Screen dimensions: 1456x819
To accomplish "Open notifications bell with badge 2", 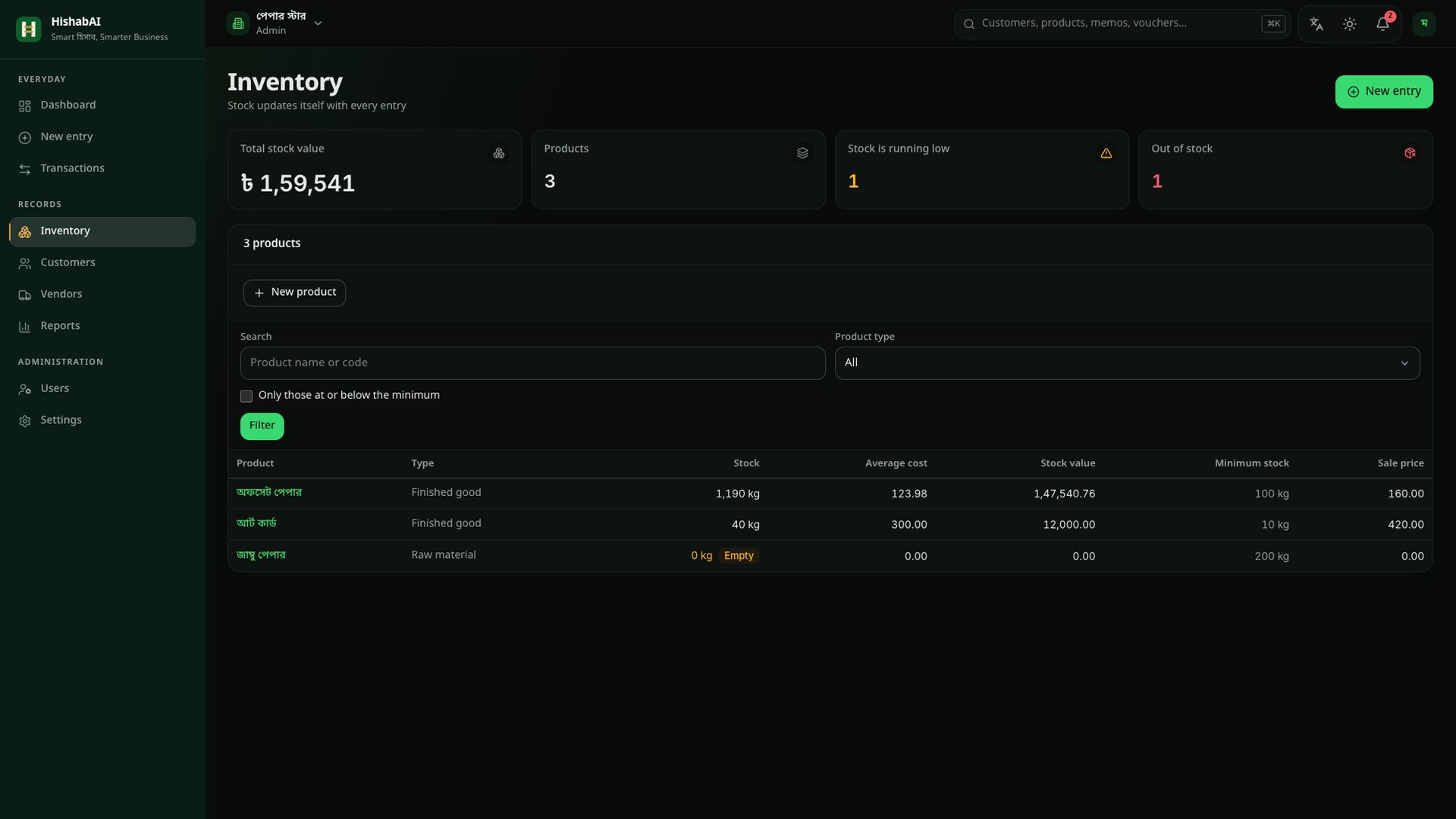I will click(x=1383, y=24).
